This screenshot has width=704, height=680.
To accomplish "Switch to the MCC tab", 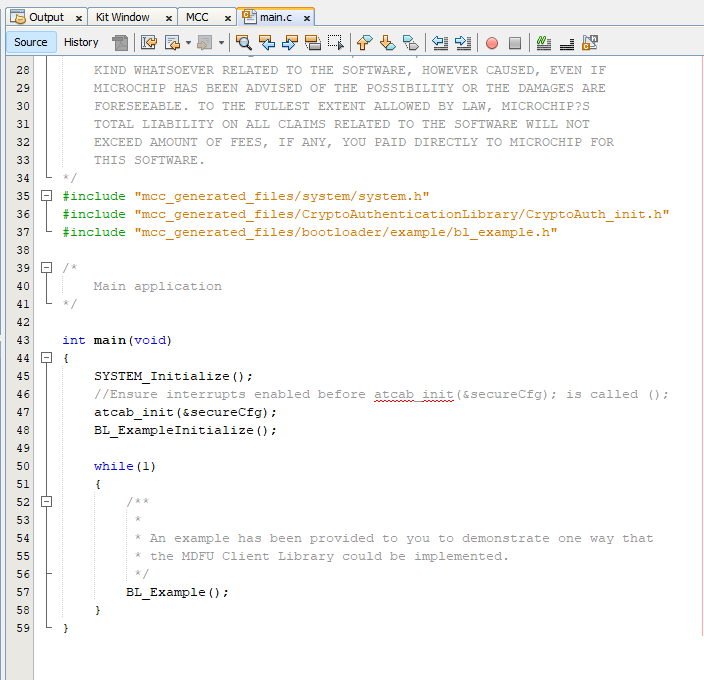I will point(197,17).
